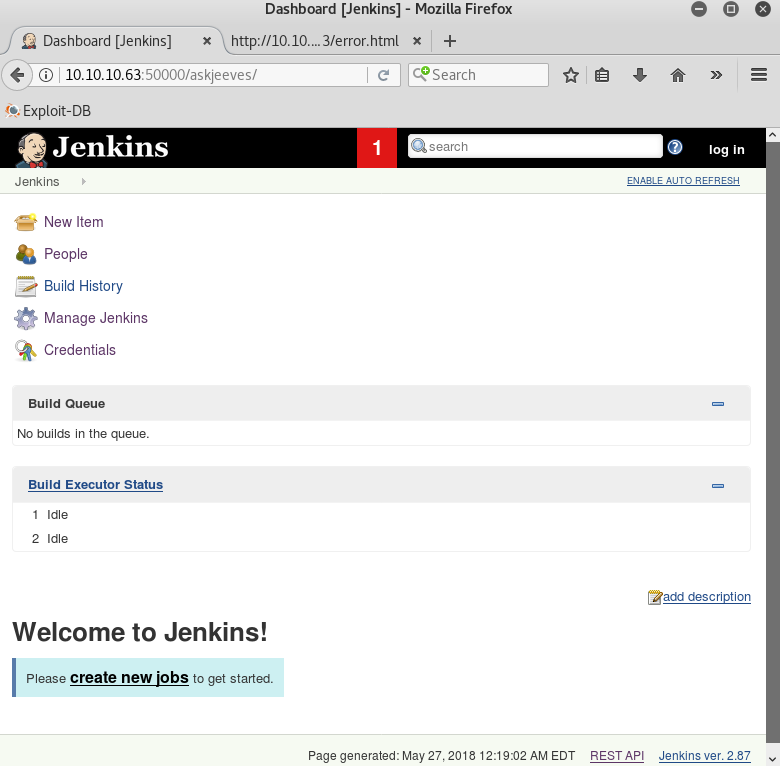The width and height of the screenshot is (780, 766).
Task: Click the add description link
Action: coord(706,597)
